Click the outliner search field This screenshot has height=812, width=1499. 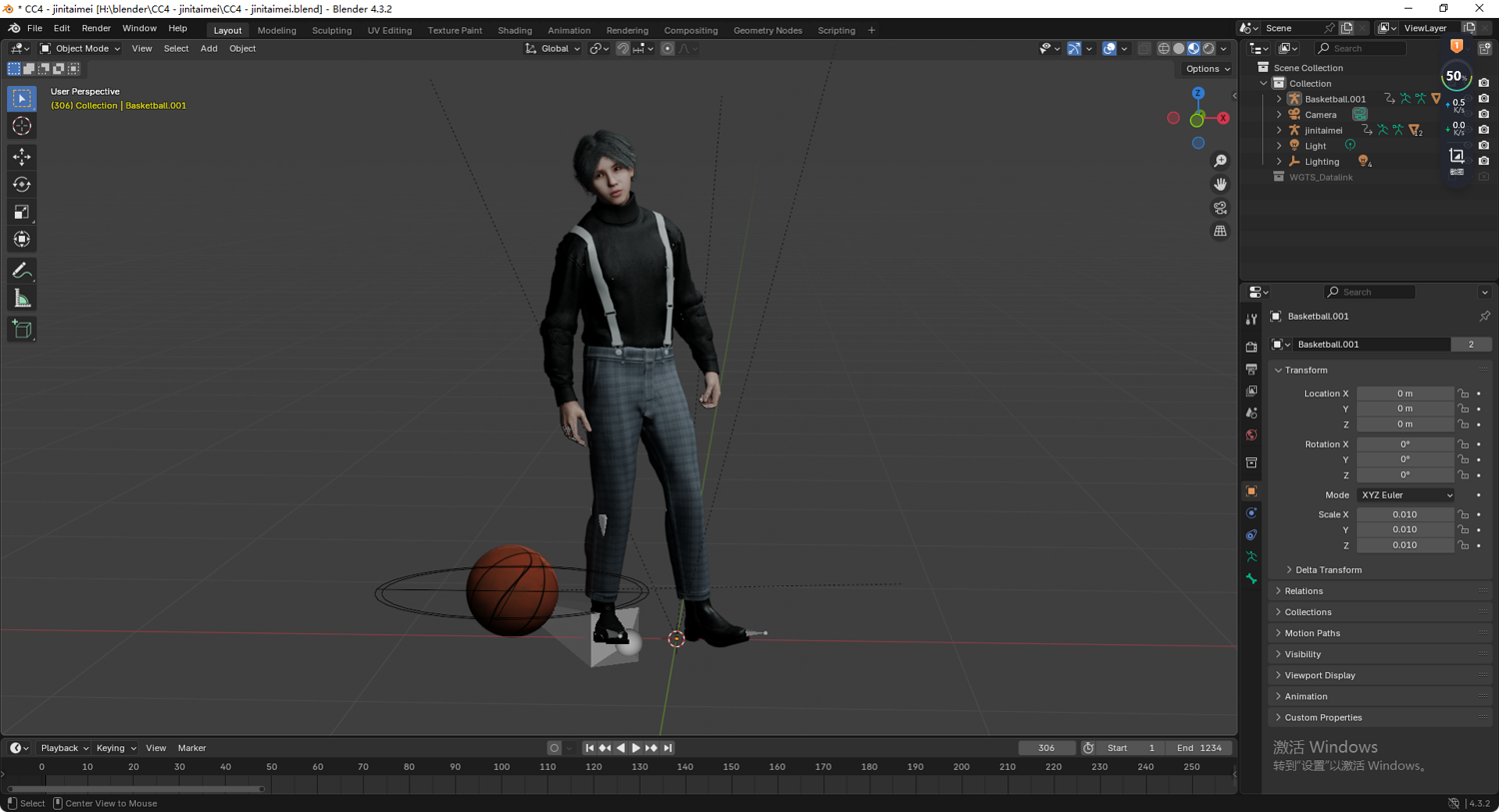(1360, 48)
